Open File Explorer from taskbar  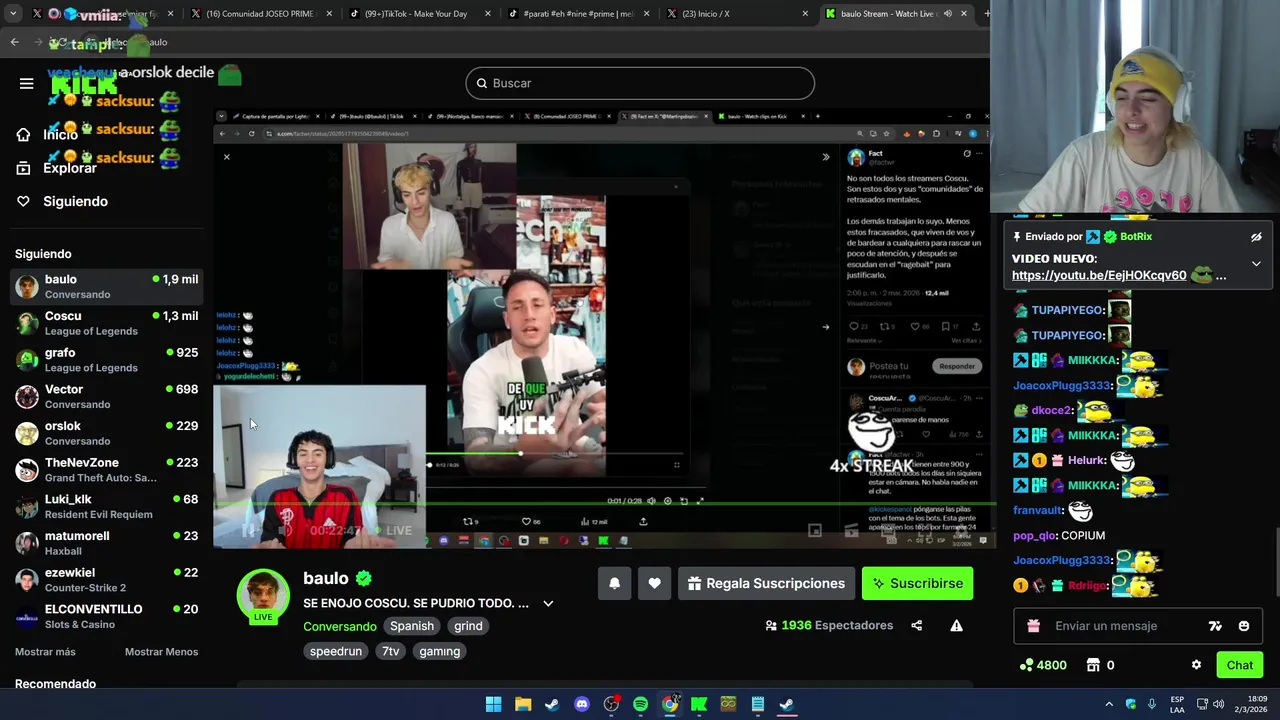click(x=523, y=704)
